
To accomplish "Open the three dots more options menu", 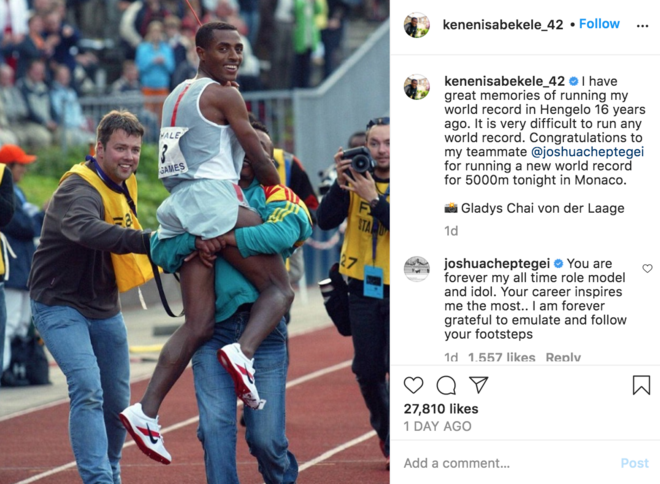I will [642, 26].
